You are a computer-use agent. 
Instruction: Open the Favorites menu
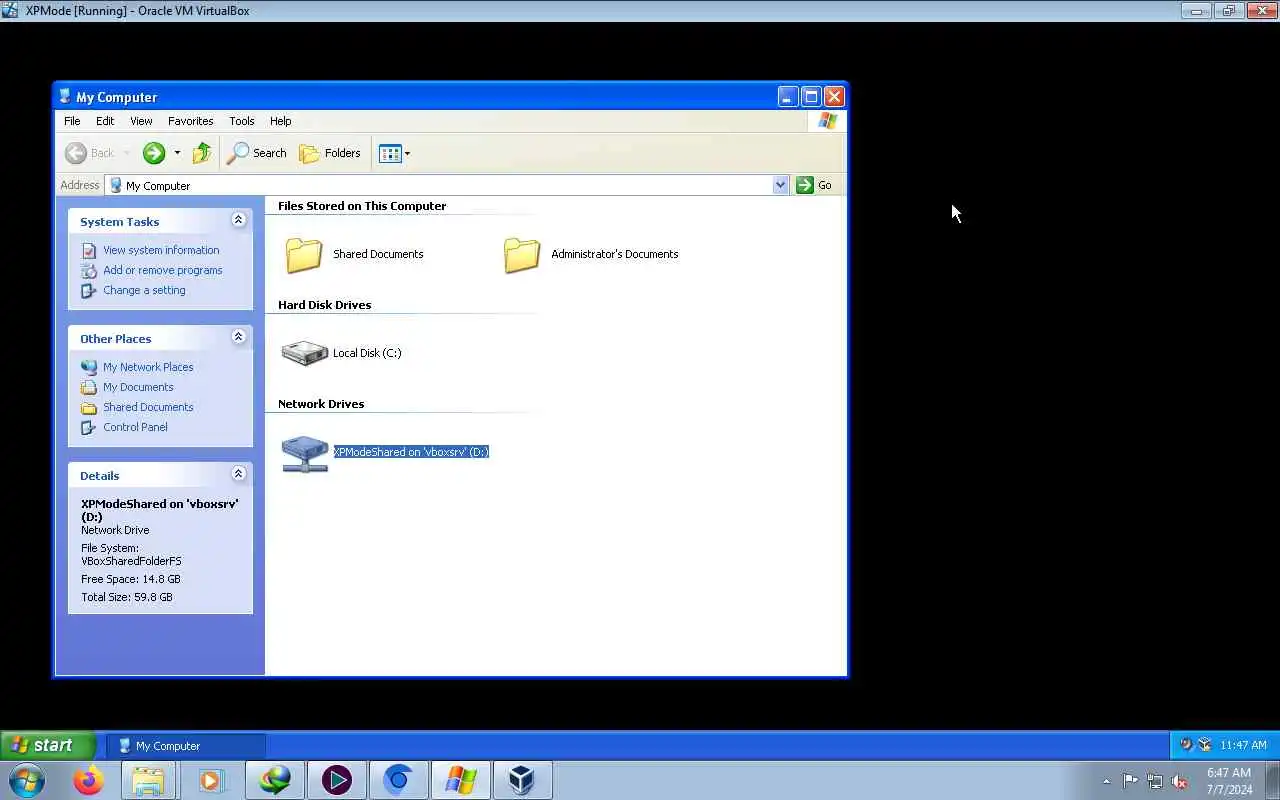pyautogui.click(x=190, y=121)
